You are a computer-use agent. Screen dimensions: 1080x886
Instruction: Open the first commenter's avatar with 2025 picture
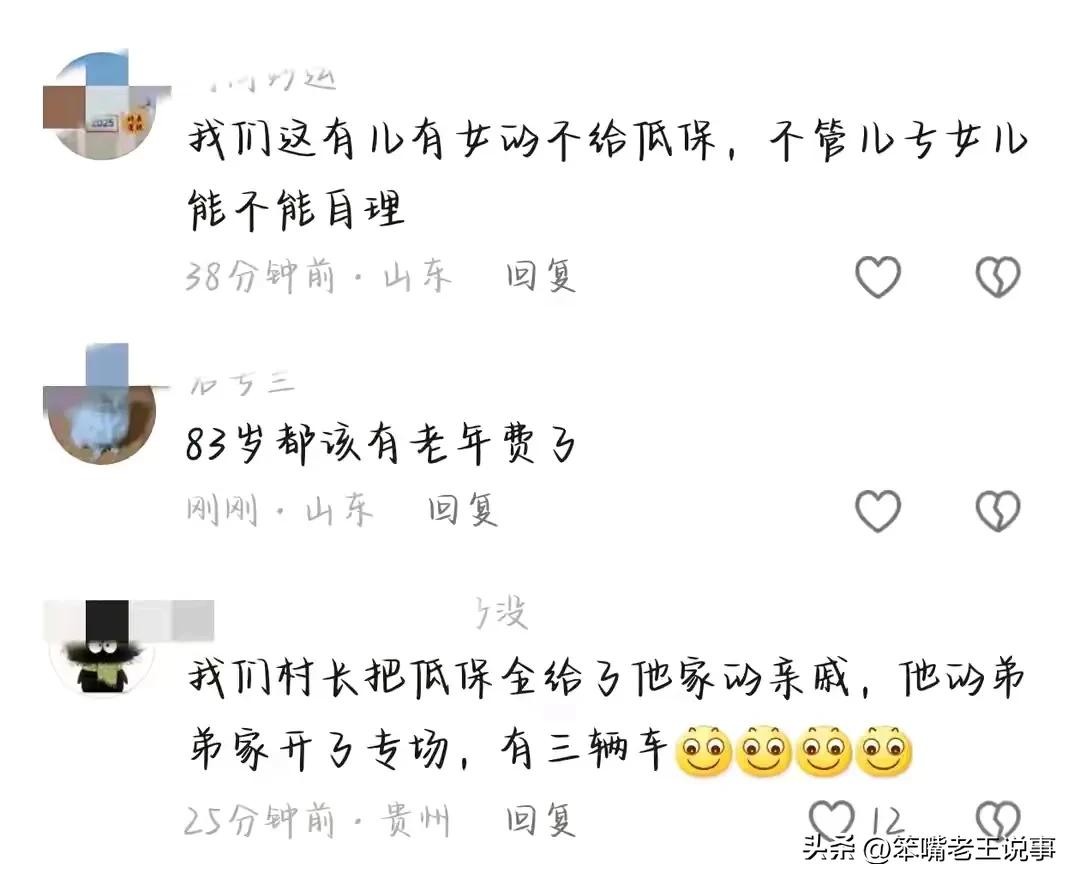(103, 105)
